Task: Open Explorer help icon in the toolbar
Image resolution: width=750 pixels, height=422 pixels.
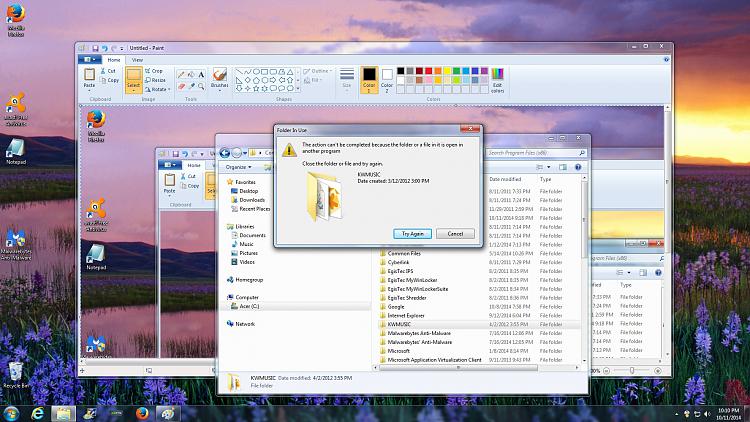Action: [578, 167]
